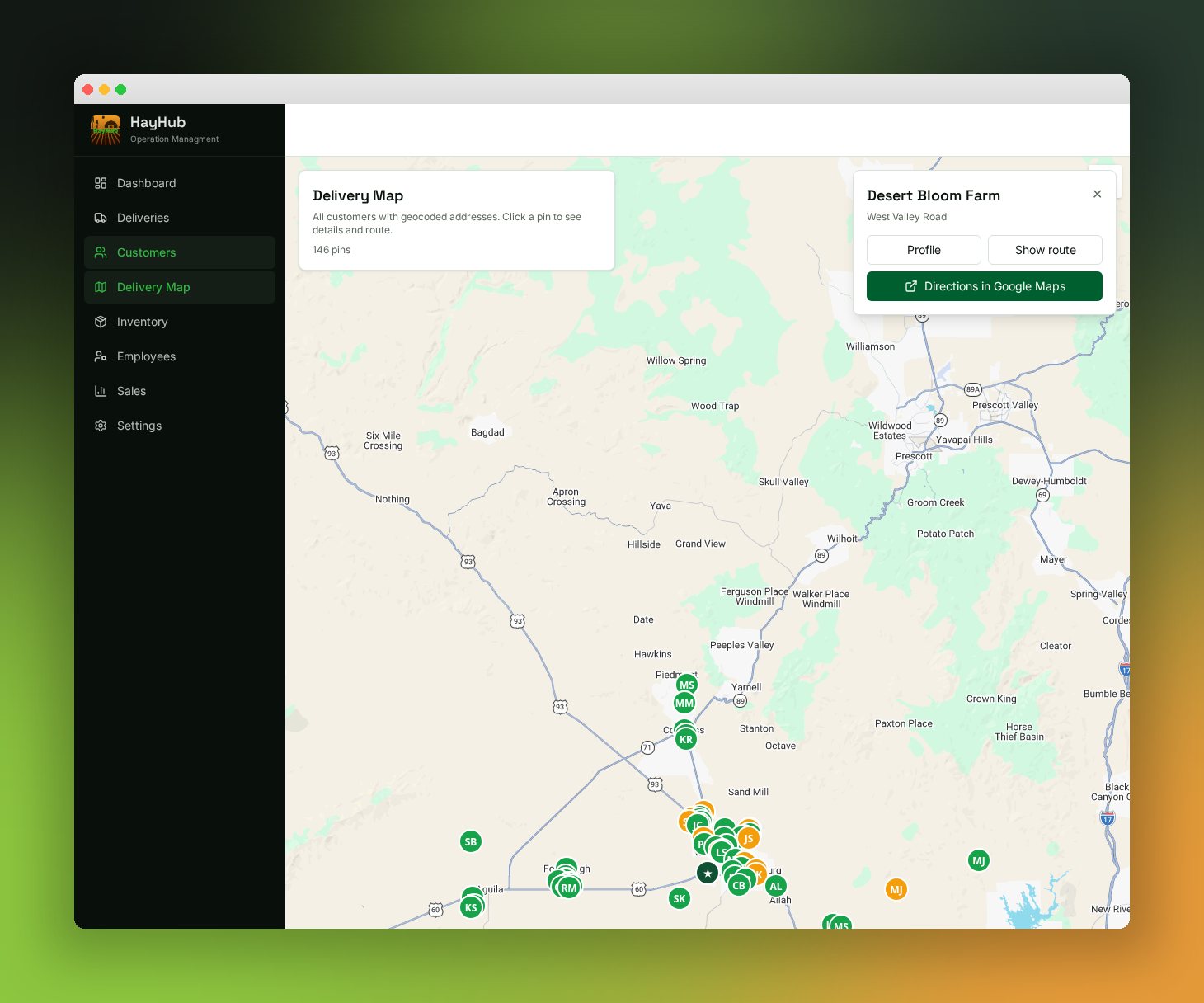1204x1003 pixels.
Task: Select the green LS map pin
Action: 721,852
